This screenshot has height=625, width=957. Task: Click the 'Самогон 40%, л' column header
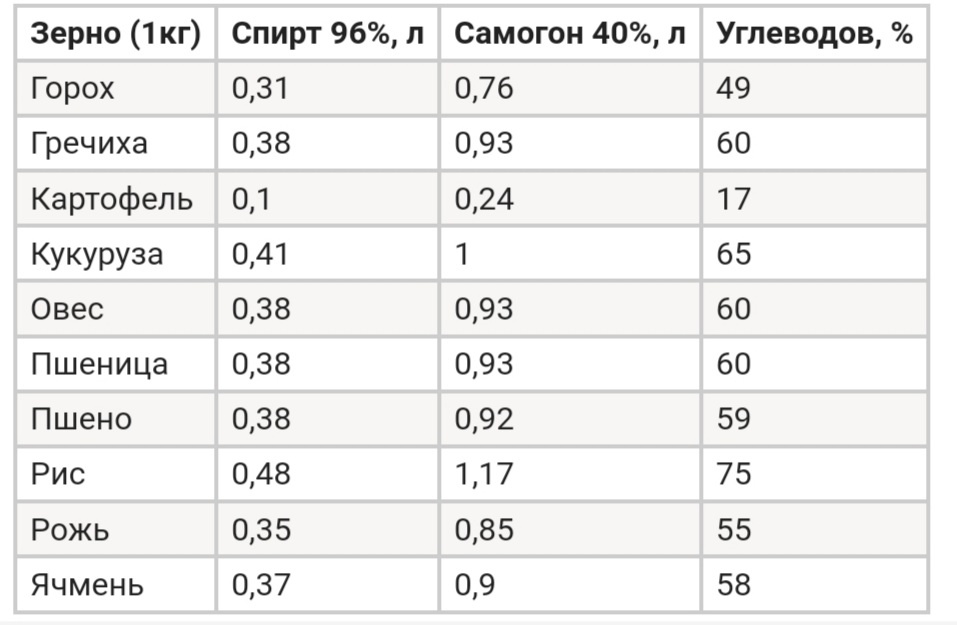coord(570,34)
